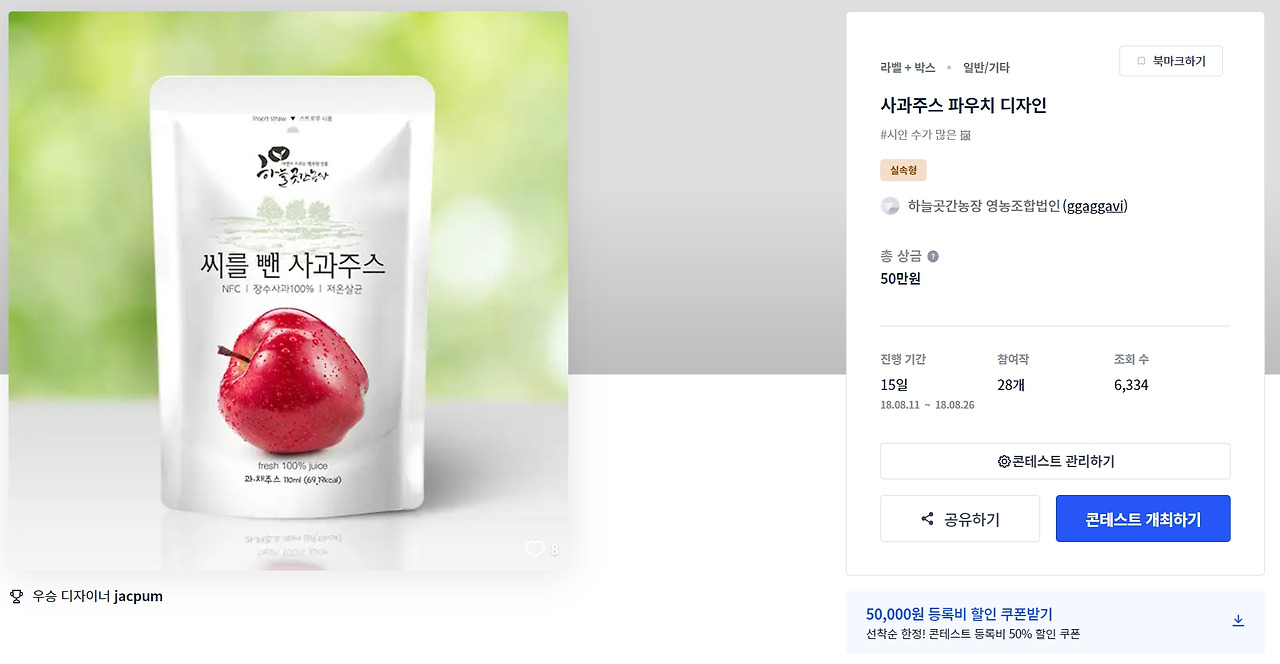Open winning designer jacpum's profile
The width and height of the screenshot is (1280, 664).
tap(138, 596)
